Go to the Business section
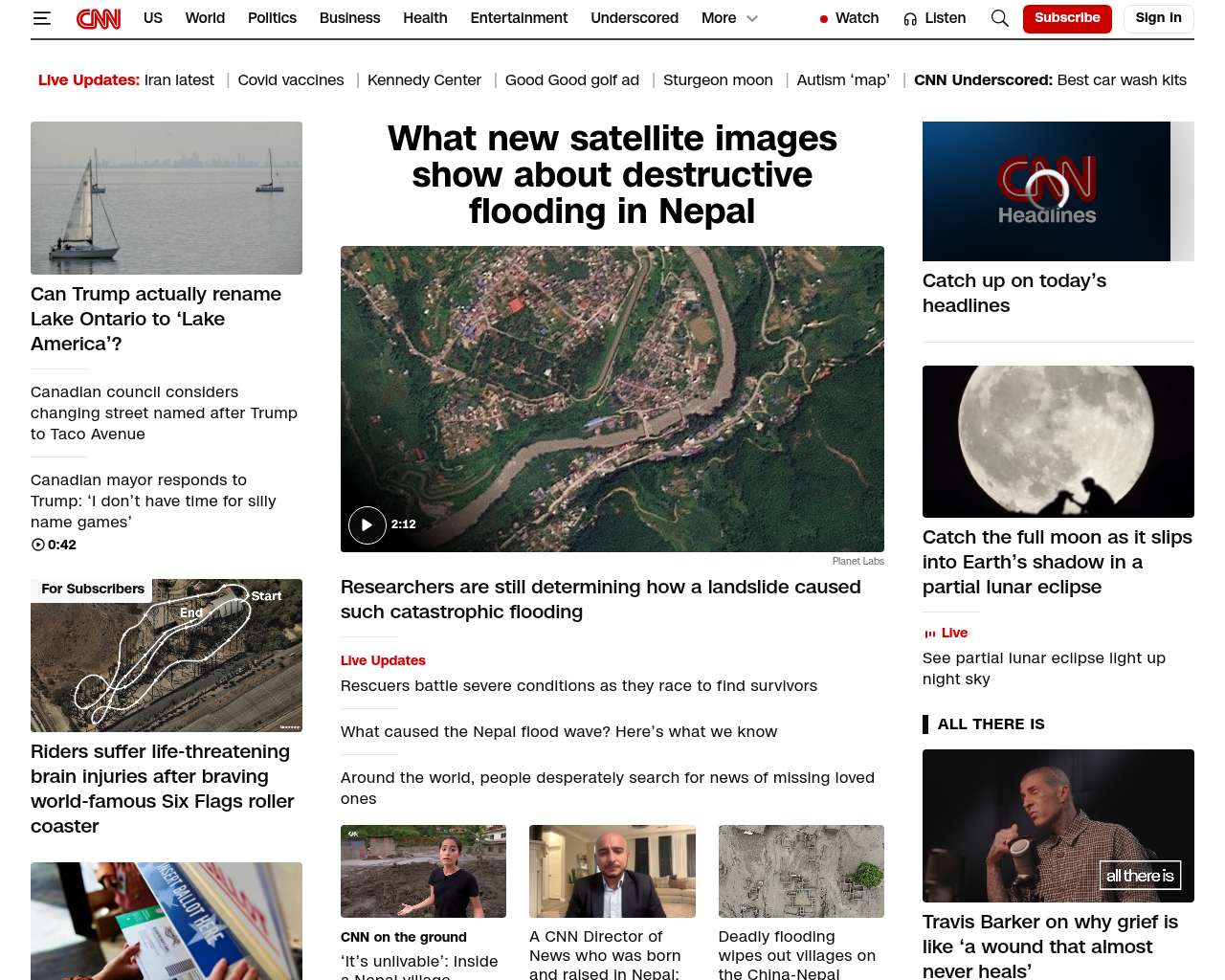This screenshot has width=1225, height=980. click(349, 18)
